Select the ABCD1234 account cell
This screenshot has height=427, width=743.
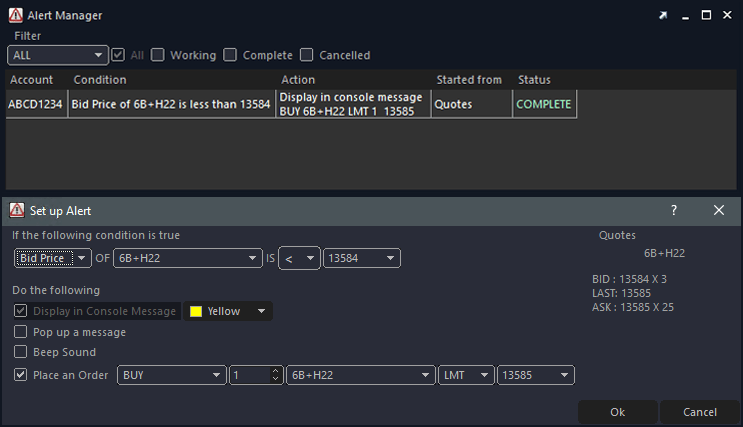click(36, 104)
